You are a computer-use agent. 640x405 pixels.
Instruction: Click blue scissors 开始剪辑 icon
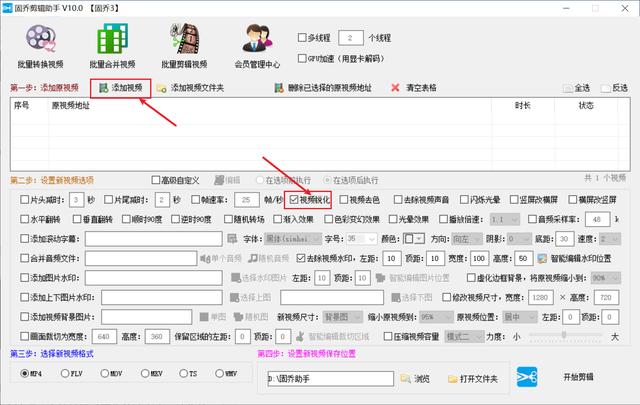[527, 377]
